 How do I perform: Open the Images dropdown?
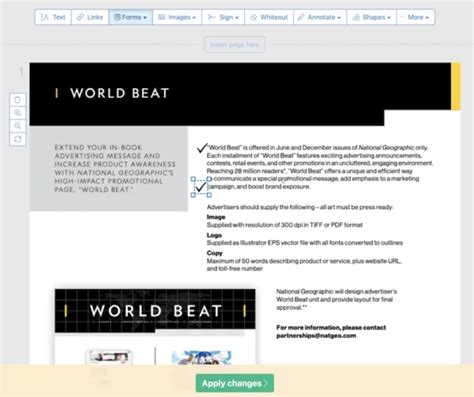[177, 17]
